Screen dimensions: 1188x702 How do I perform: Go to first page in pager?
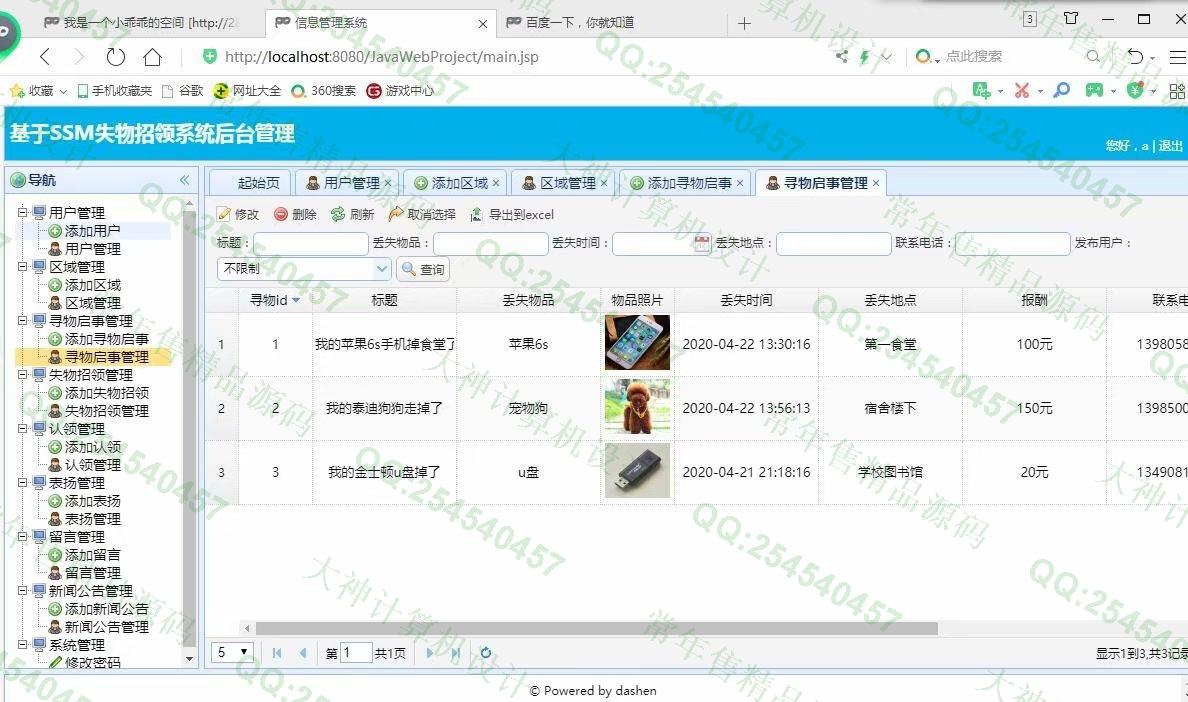(x=277, y=653)
